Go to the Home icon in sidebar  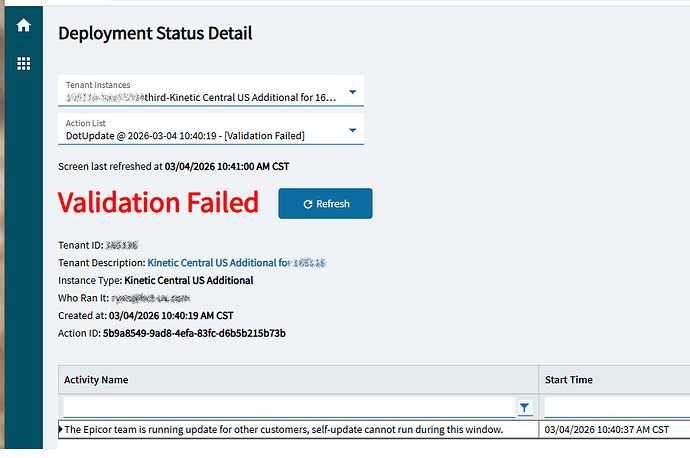tap(23, 25)
